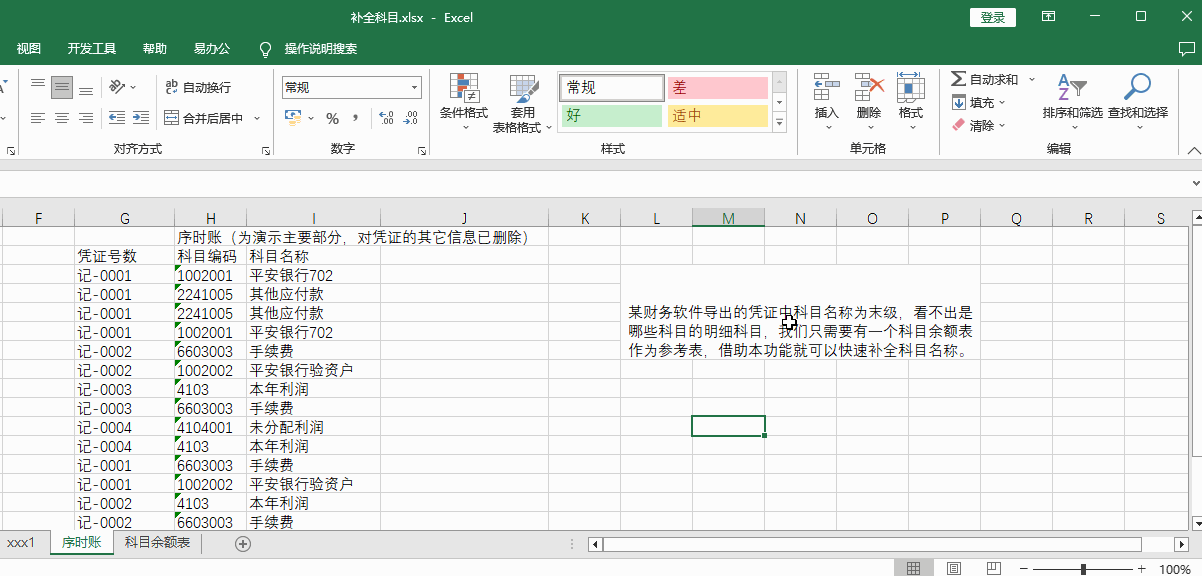
Task: Click the zoom slider handle
Action: pos(1083,568)
